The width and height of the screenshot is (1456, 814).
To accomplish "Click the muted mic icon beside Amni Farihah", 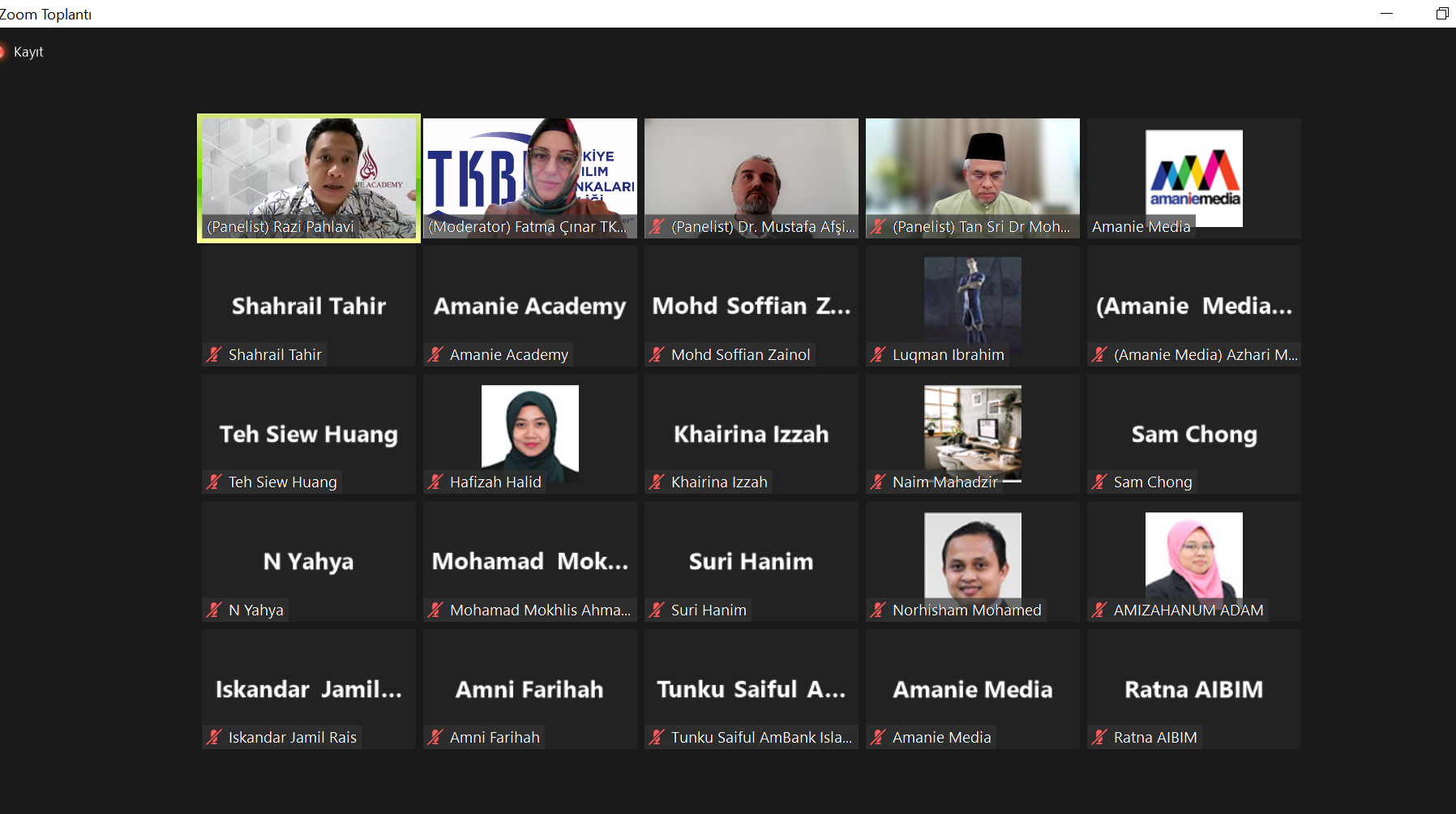I will click(x=435, y=737).
